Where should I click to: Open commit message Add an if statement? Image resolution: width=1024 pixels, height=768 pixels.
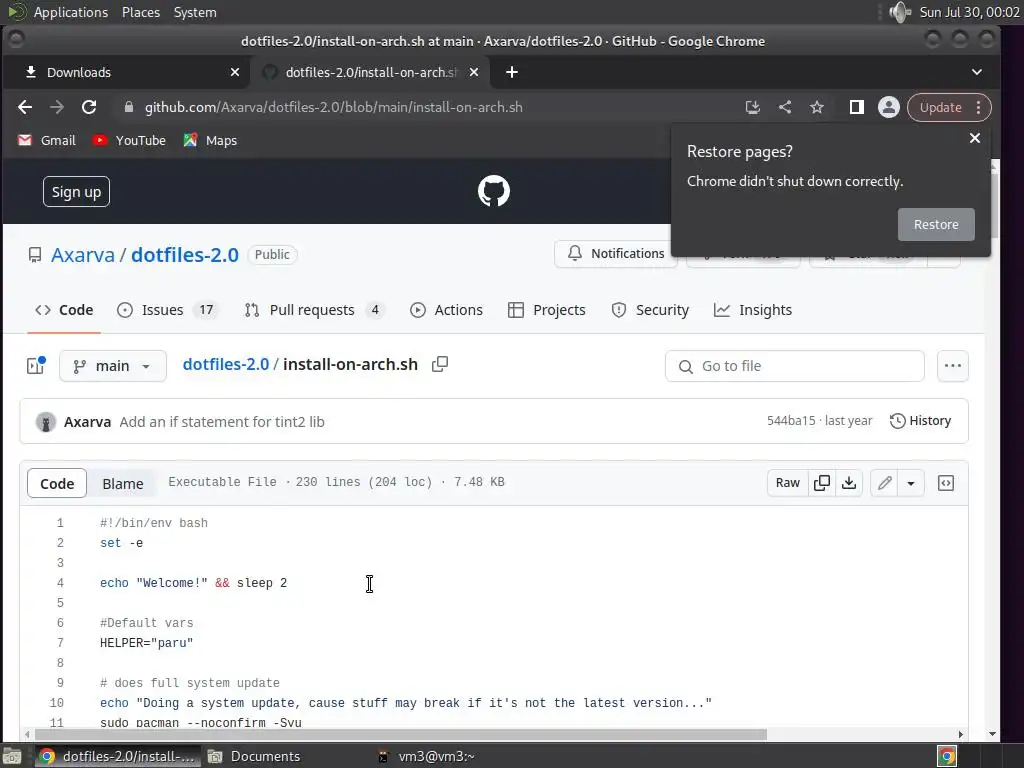pyautogui.click(x=222, y=422)
